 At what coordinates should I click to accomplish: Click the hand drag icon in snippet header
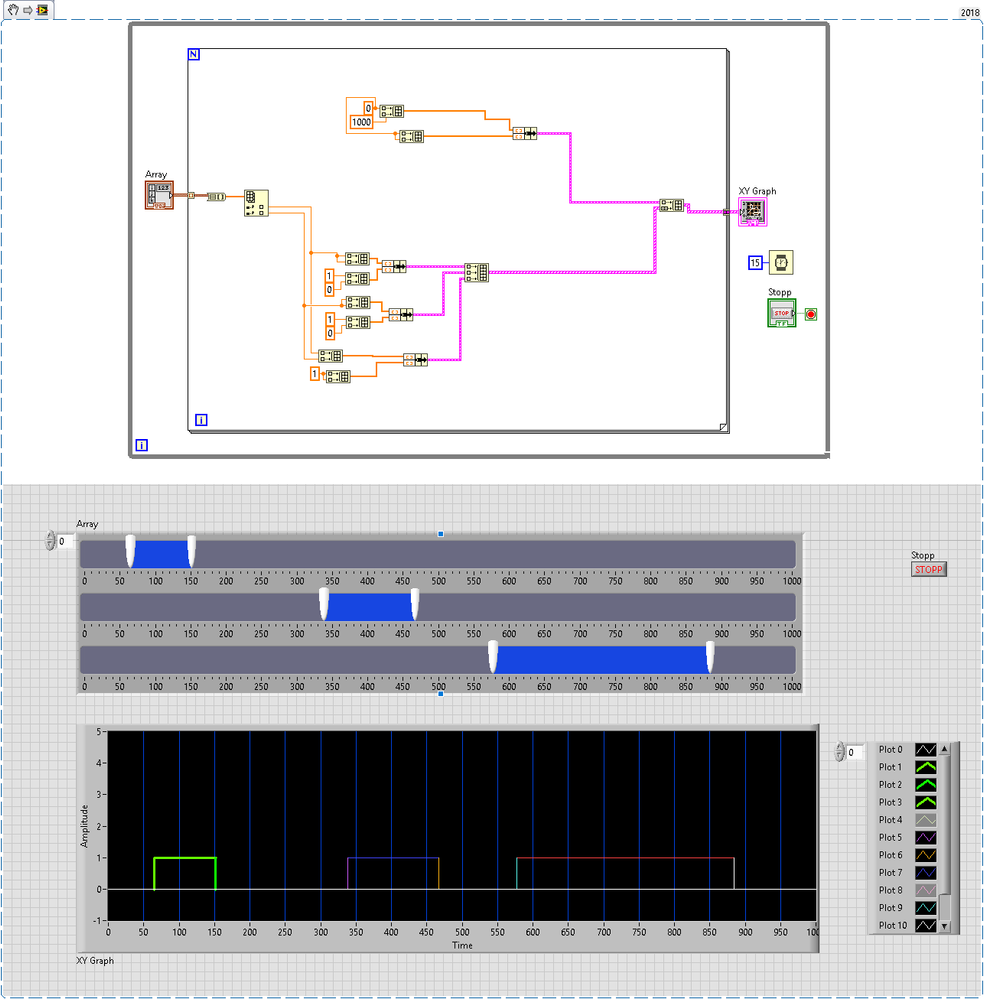[x=13, y=10]
